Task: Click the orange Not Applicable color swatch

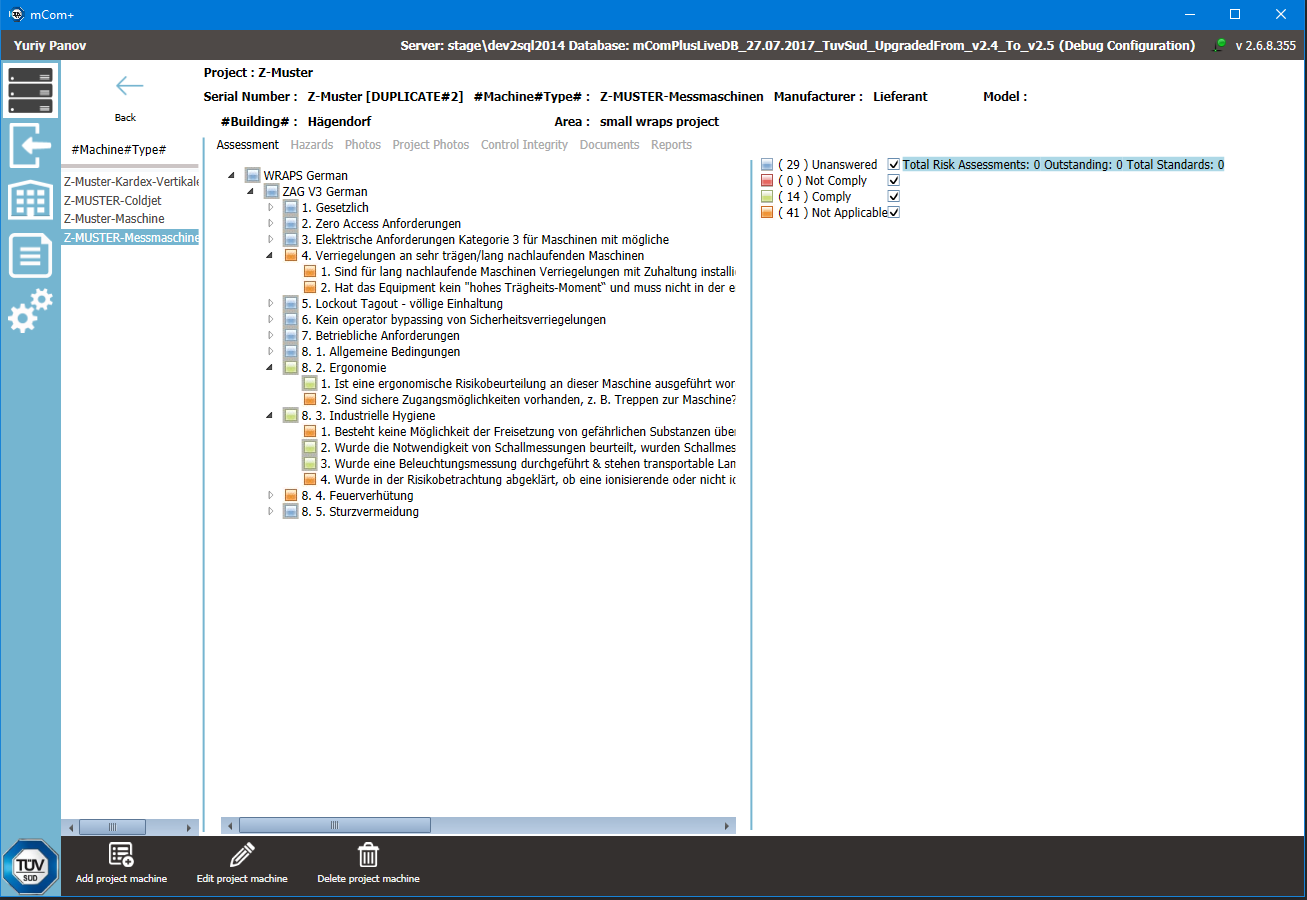Action: pos(767,213)
